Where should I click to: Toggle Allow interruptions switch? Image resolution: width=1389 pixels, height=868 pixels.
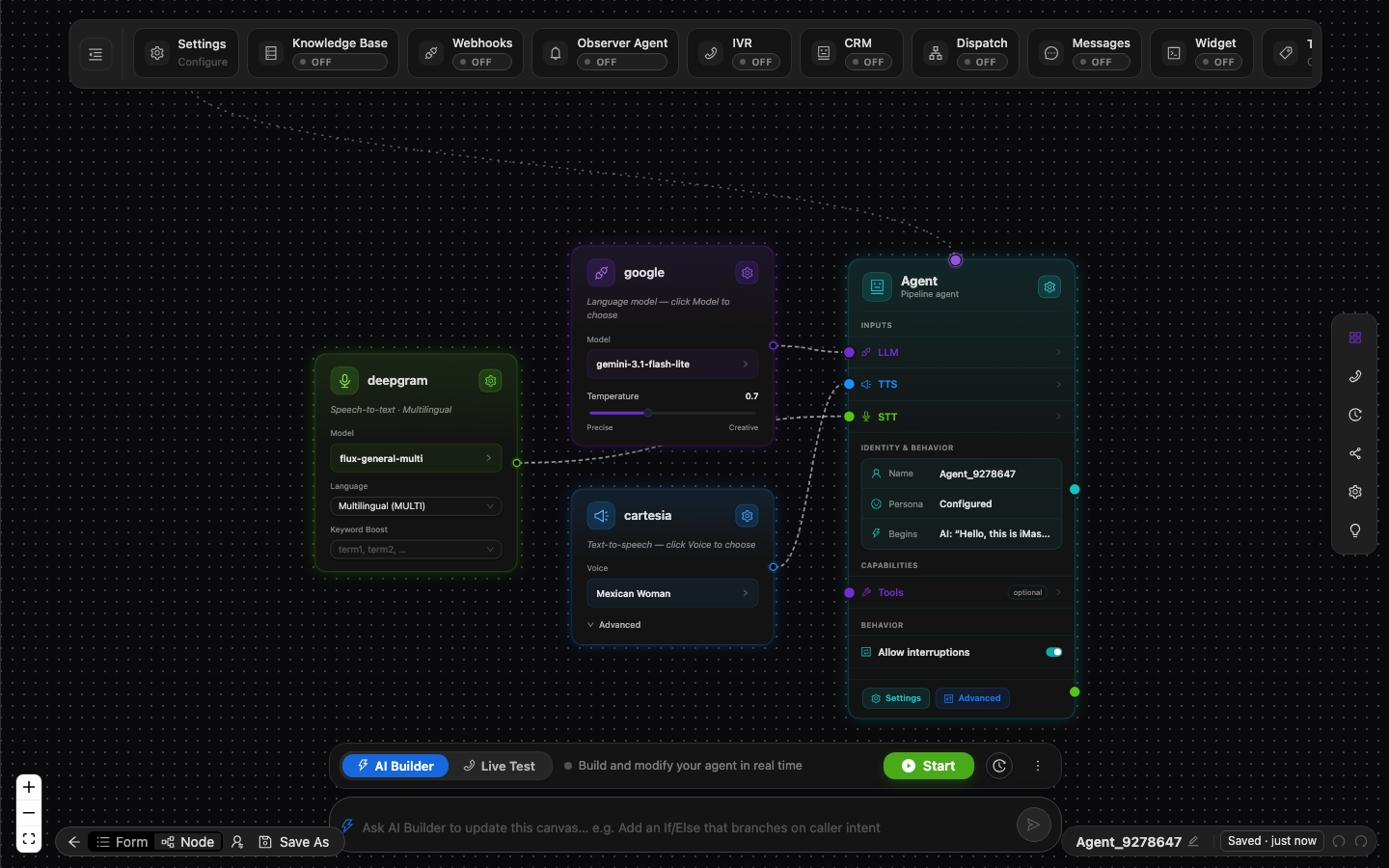(x=1054, y=652)
